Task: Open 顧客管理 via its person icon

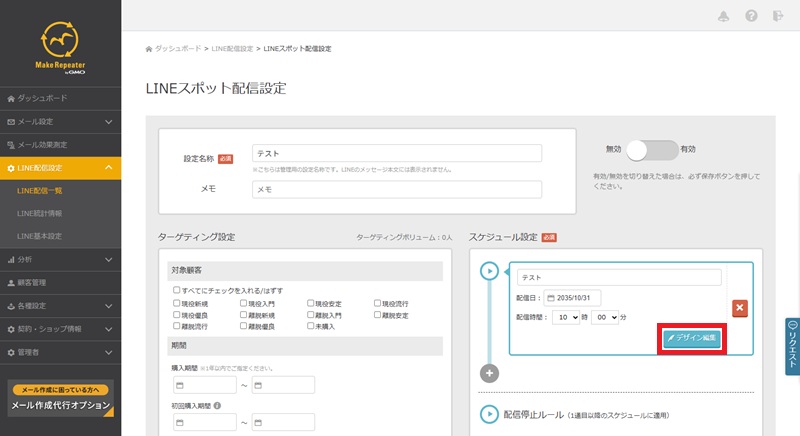Action: pyautogui.click(x=11, y=283)
